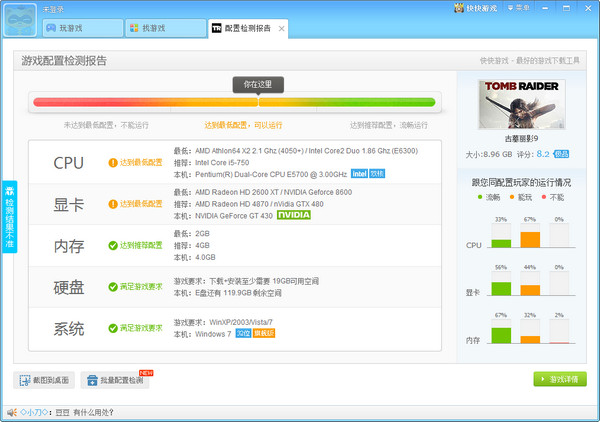Click the raccoon avatar logo

point(20,20)
